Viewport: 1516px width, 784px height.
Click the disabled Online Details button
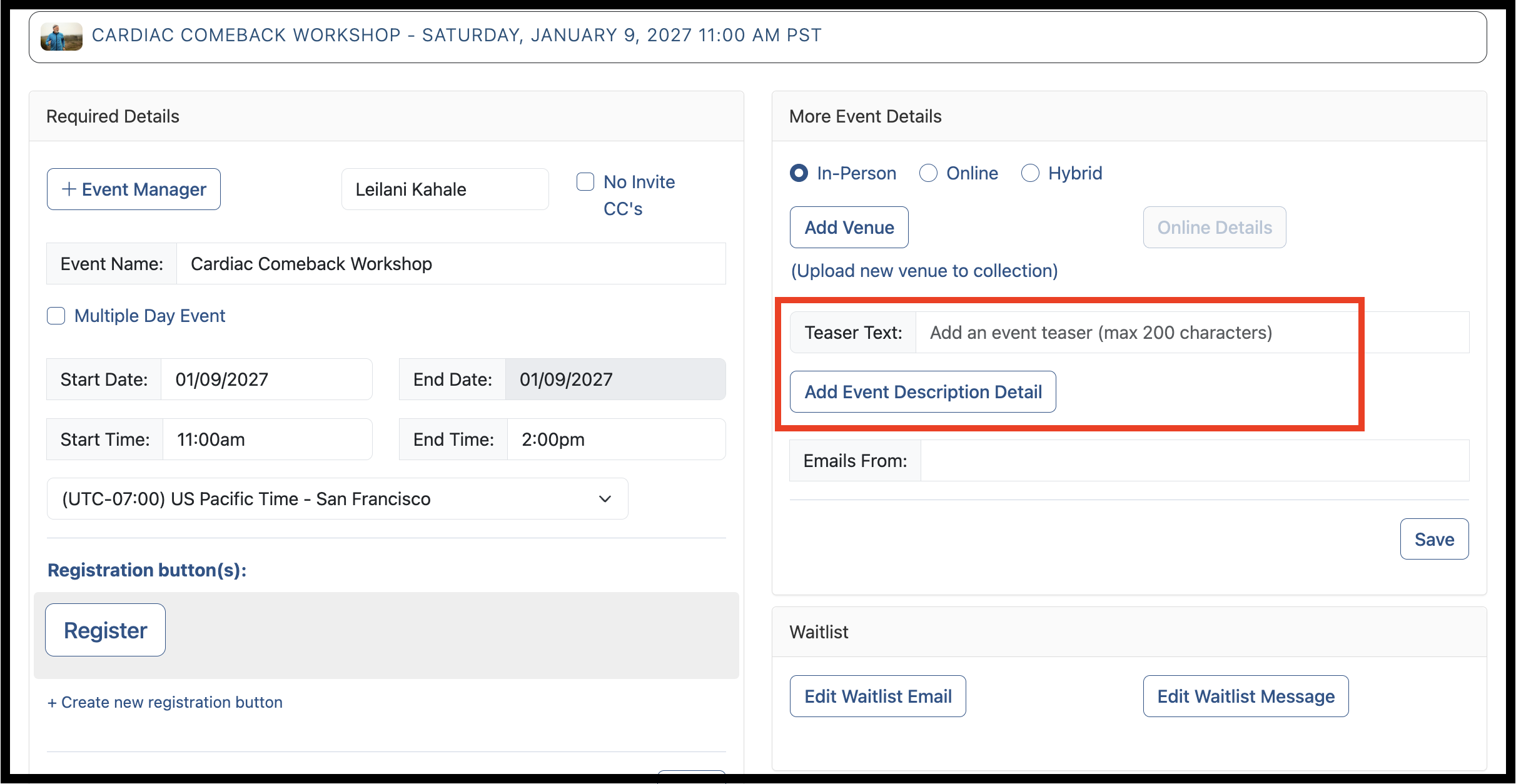pos(1215,228)
